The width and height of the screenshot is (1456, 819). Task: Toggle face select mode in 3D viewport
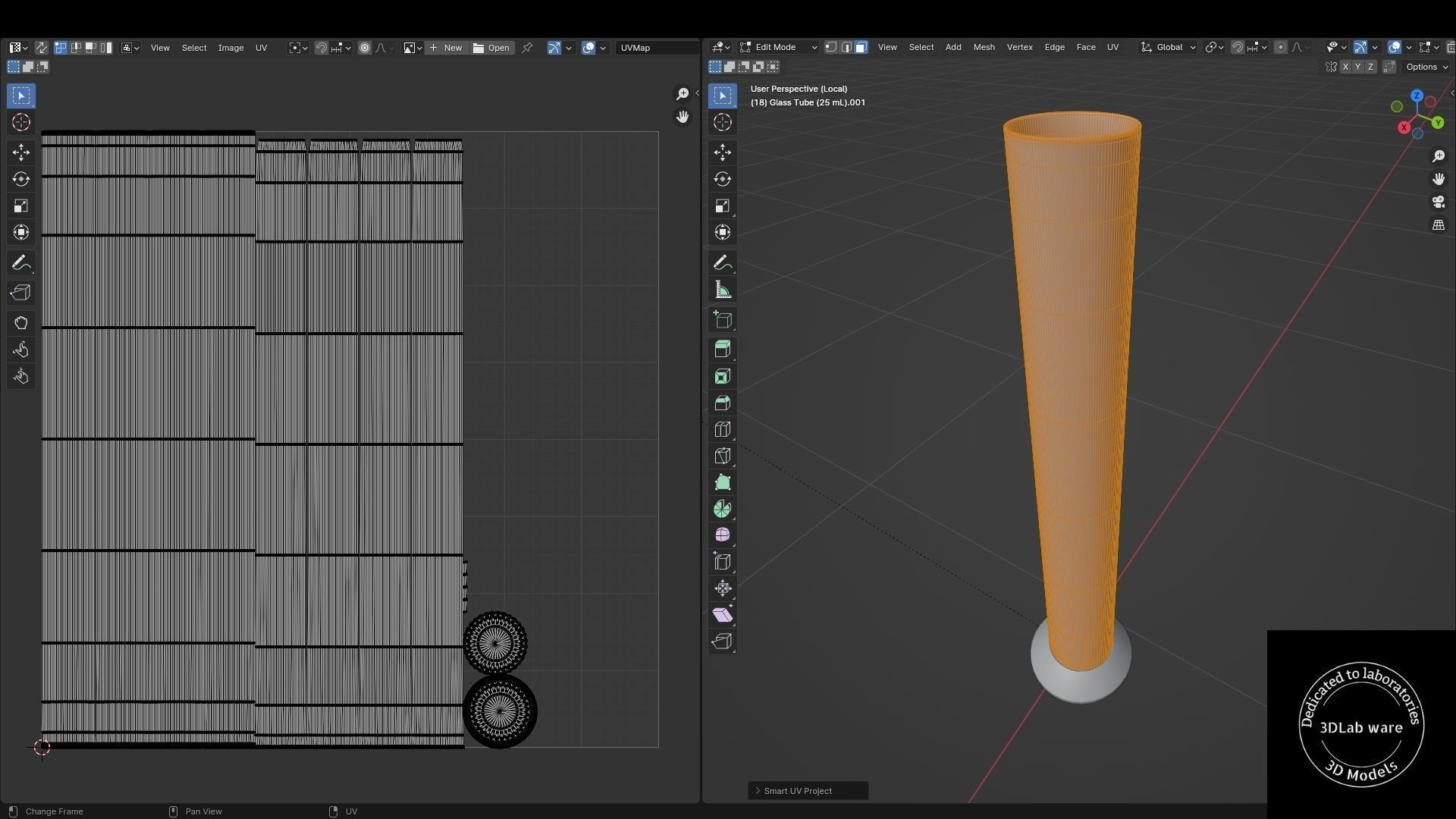point(861,47)
